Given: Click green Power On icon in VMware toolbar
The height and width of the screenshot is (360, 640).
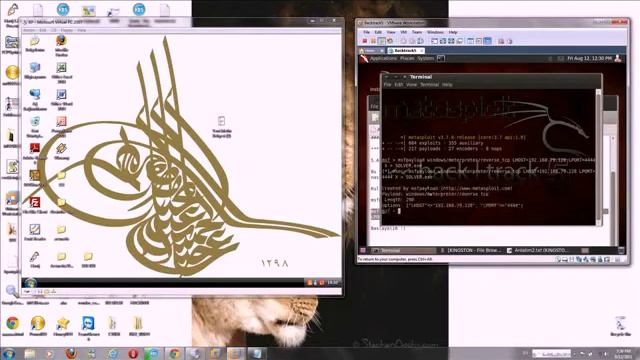Looking at the screenshot, I should [x=381, y=41].
